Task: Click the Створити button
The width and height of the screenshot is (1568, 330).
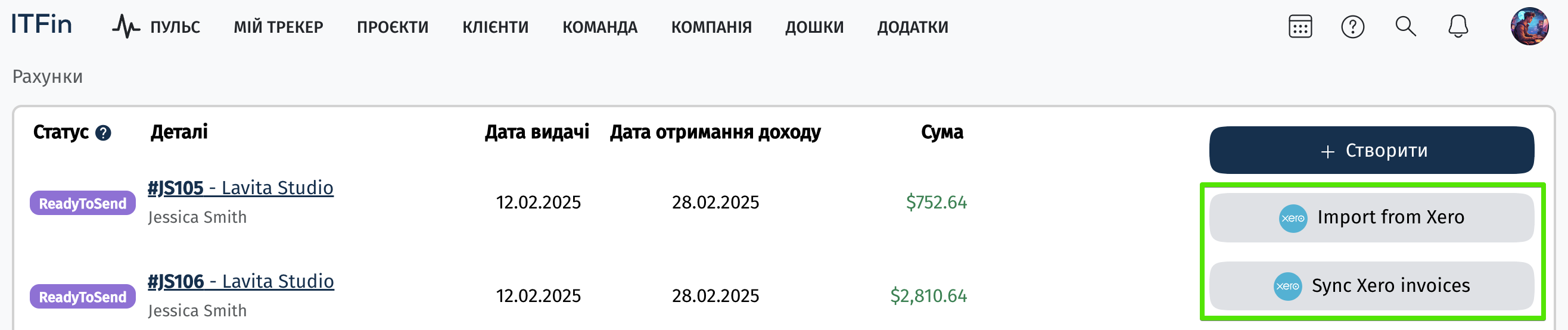Action: click(1371, 150)
